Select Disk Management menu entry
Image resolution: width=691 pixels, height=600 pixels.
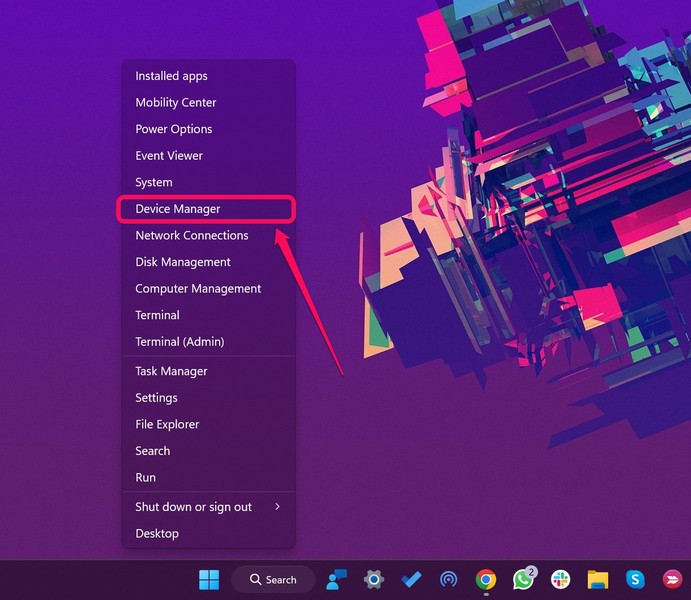(183, 262)
